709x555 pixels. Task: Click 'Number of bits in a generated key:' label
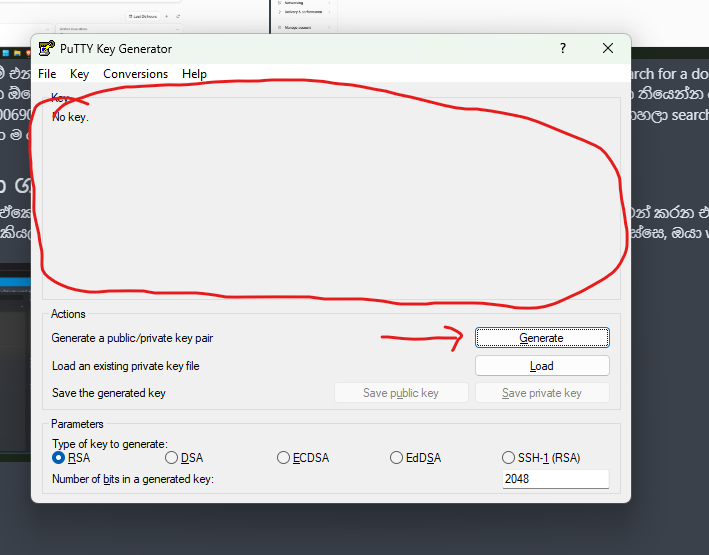pyautogui.click(x=133, y=479)
